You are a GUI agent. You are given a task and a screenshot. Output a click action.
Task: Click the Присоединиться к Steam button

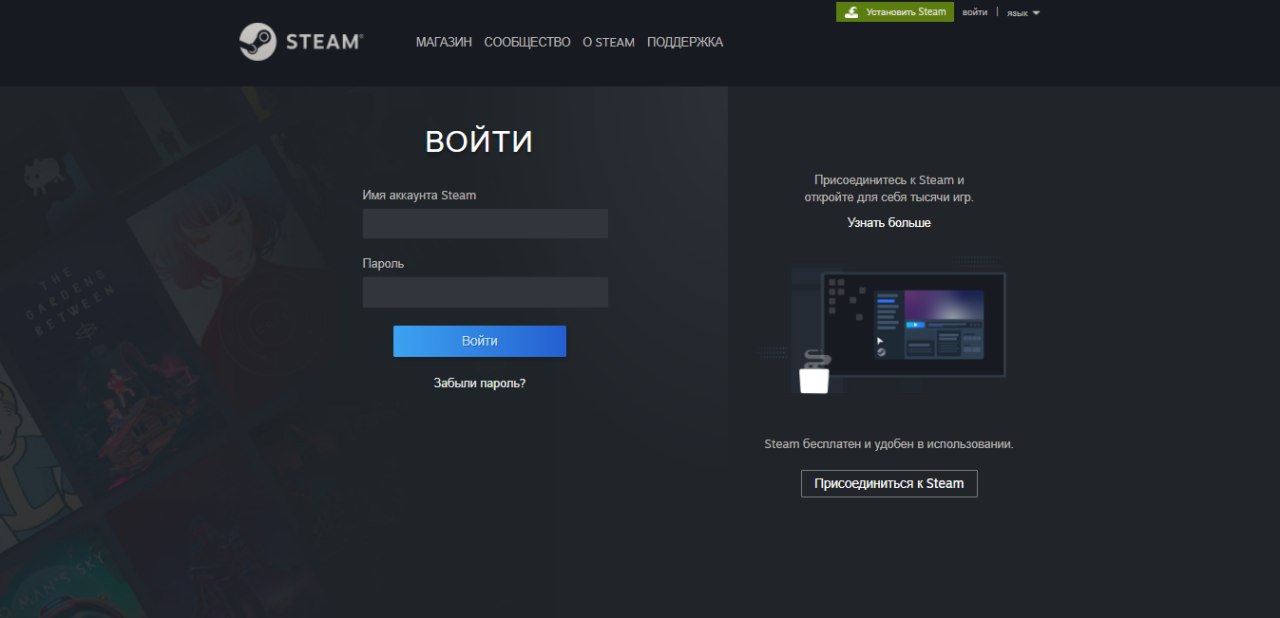point(889,483)
